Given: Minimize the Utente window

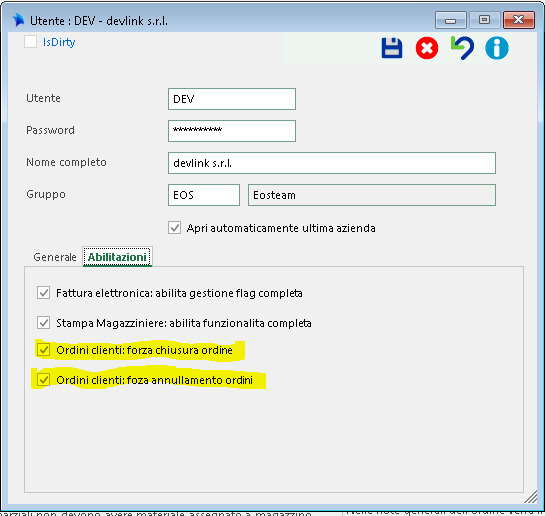Looking at the screenshot, I should 450,20.
